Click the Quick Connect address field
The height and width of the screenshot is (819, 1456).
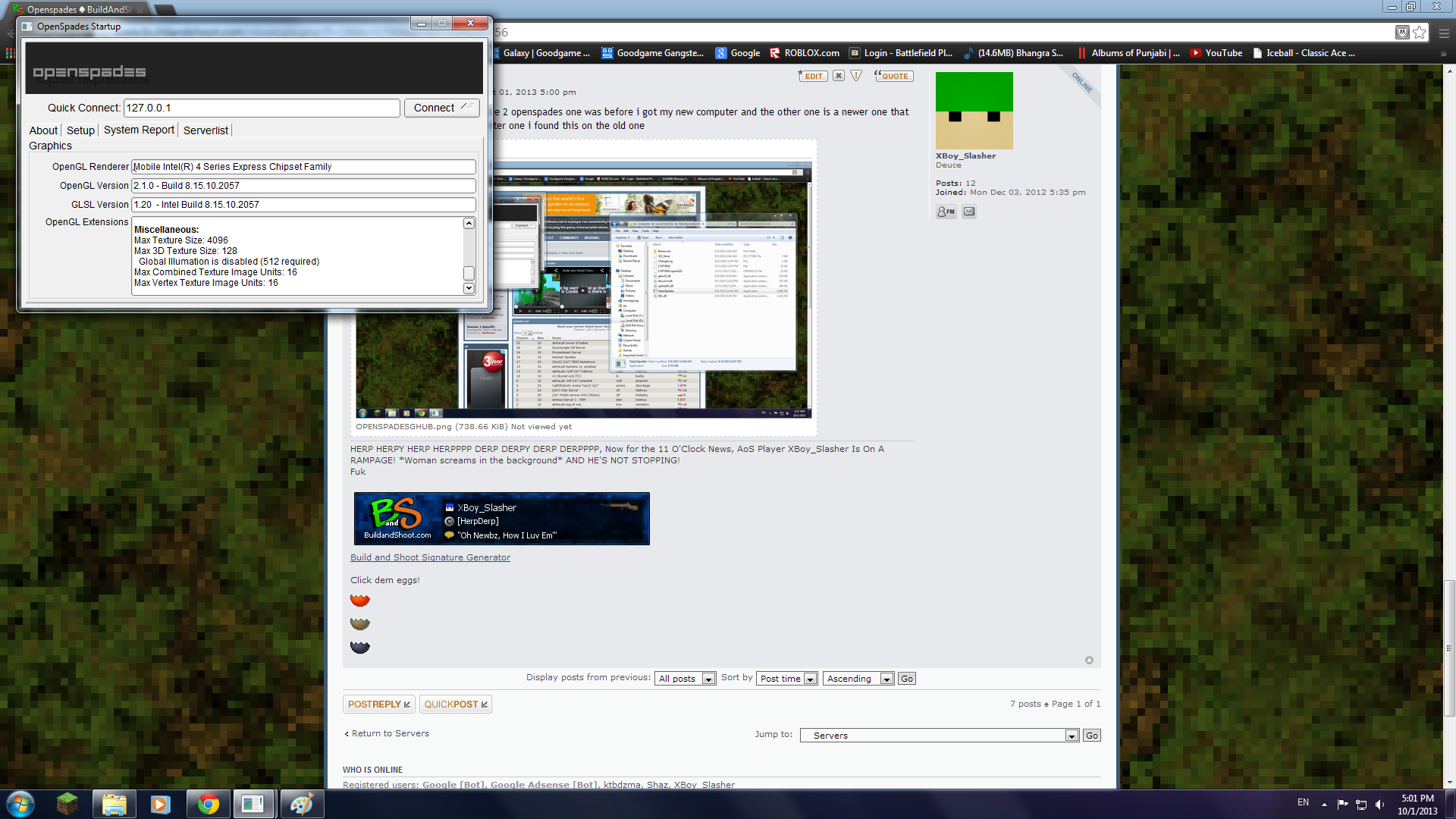262,108
